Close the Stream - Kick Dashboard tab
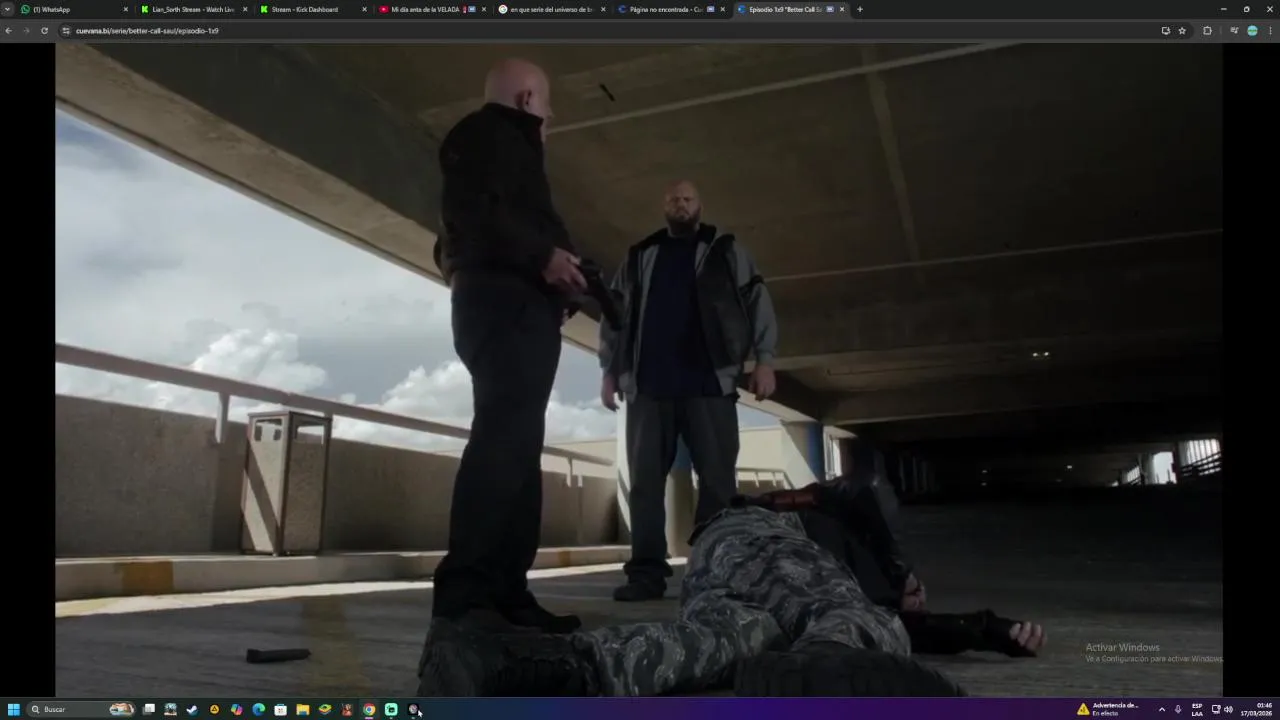 (x=364, y=9)
